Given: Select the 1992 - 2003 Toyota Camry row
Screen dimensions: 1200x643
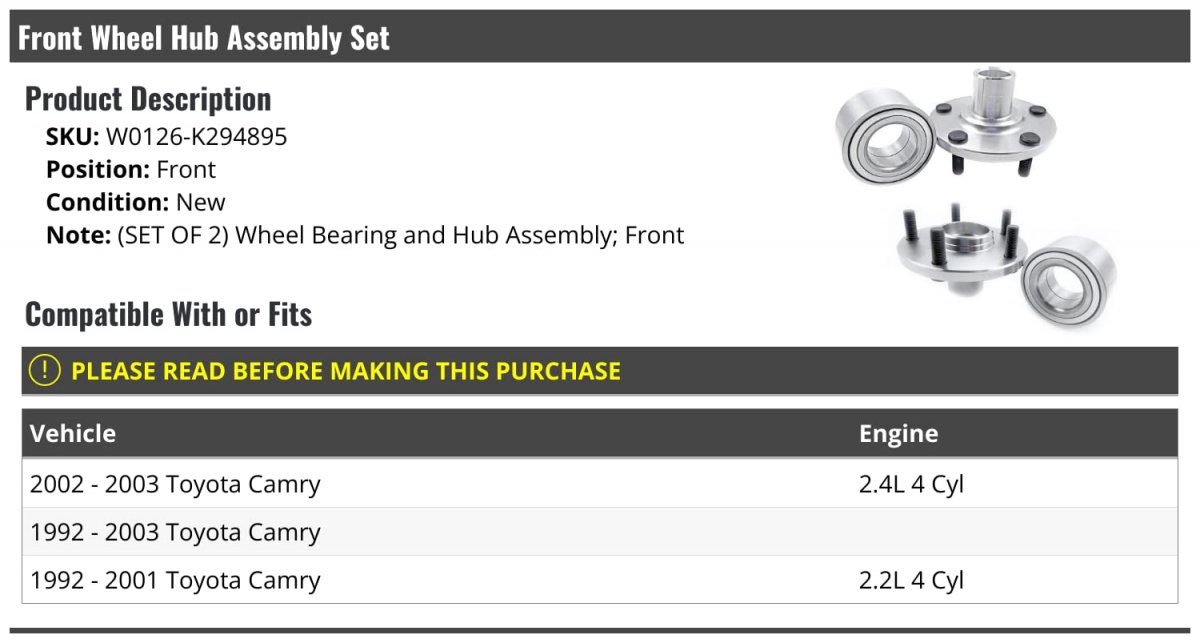Looking at the screenshot, I should [x=600, y=532].
